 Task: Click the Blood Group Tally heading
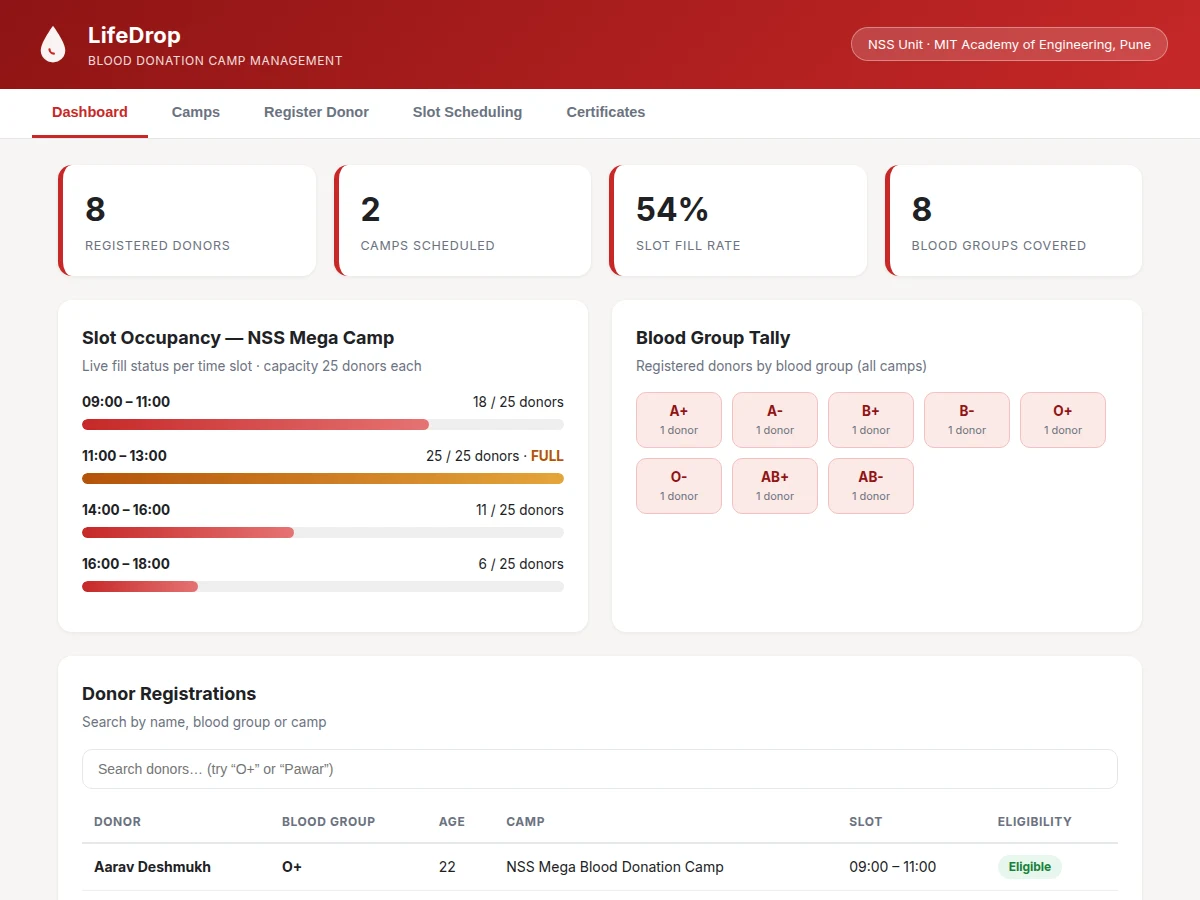click(713, 338)
